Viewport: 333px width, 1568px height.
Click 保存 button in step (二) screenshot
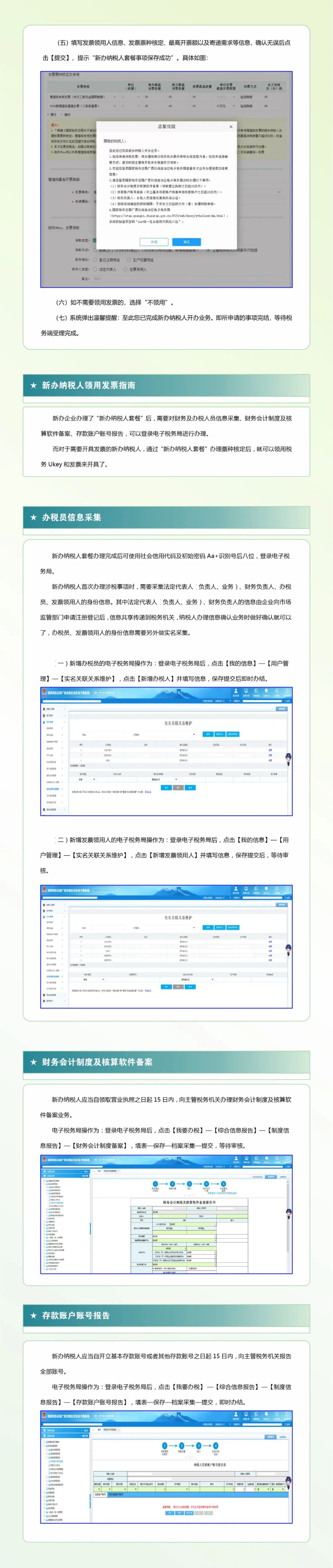(x=166, y=987)
